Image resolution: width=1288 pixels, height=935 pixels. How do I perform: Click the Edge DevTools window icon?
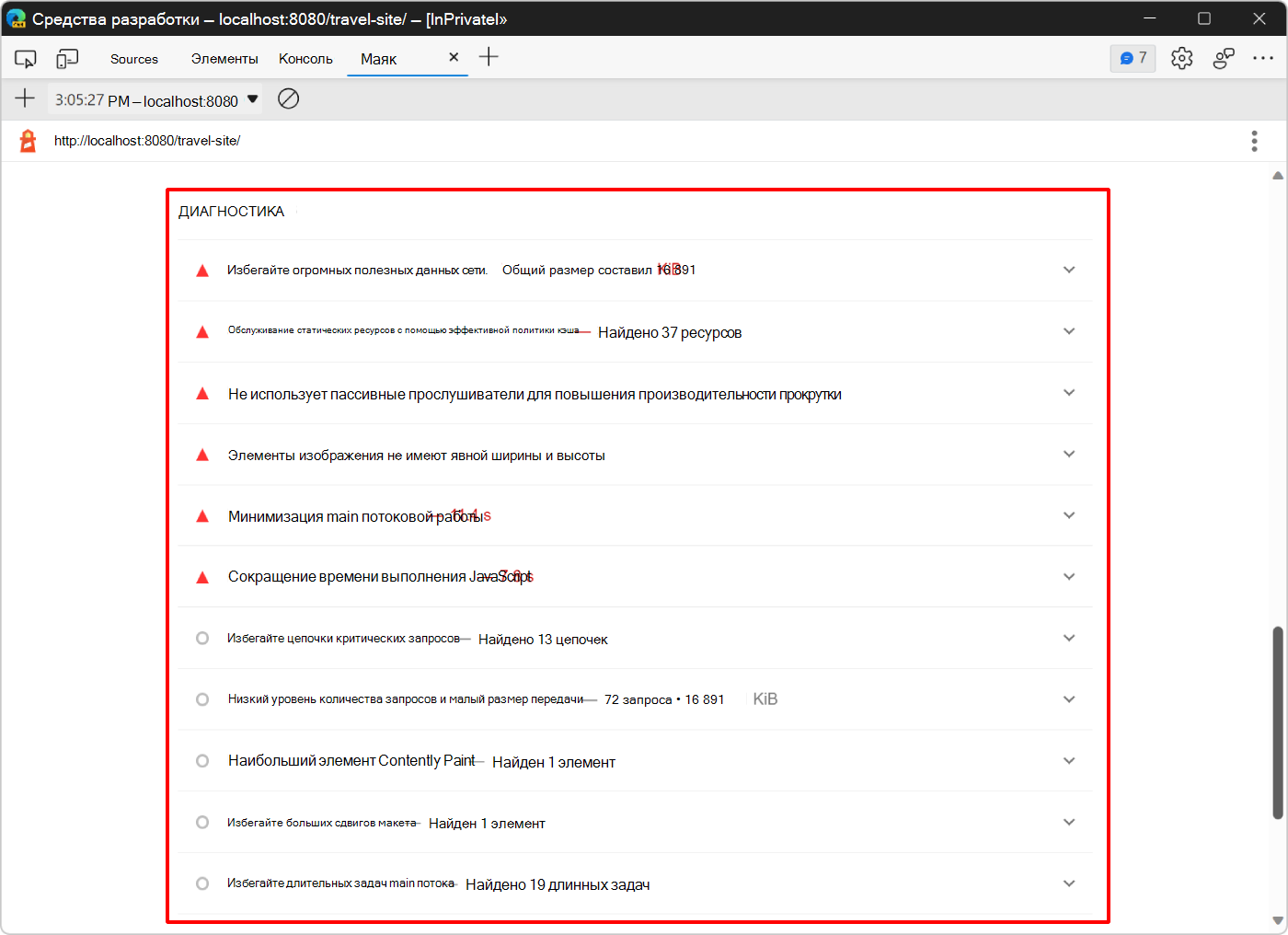tap(17, 18)
